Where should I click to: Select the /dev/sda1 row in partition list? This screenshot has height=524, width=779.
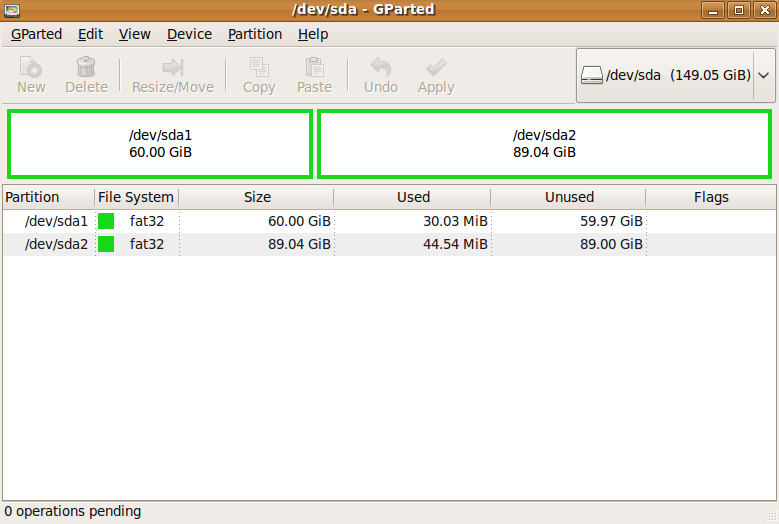[x=389, y=221]
